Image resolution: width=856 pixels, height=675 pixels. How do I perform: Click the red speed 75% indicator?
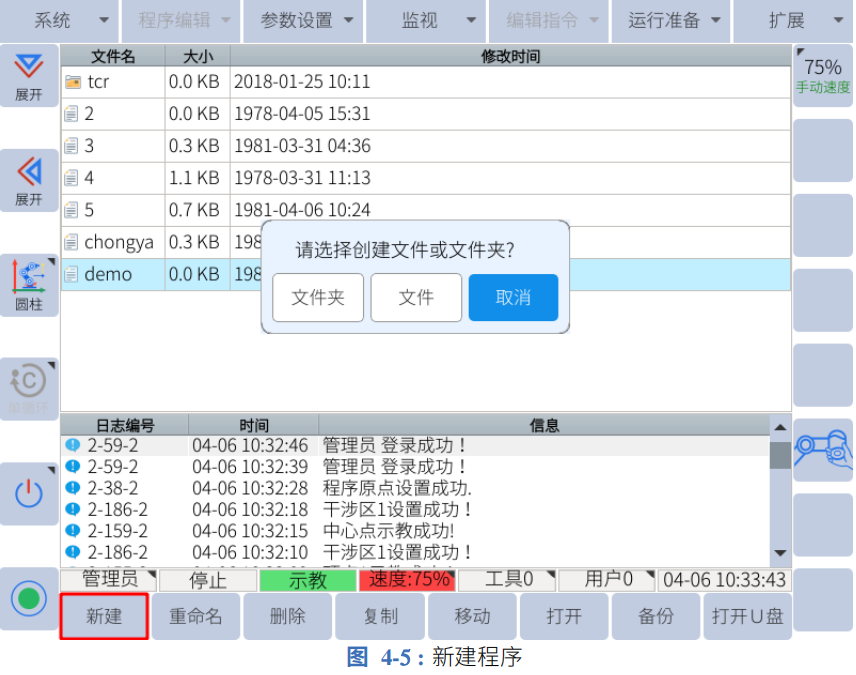[407, 580]
